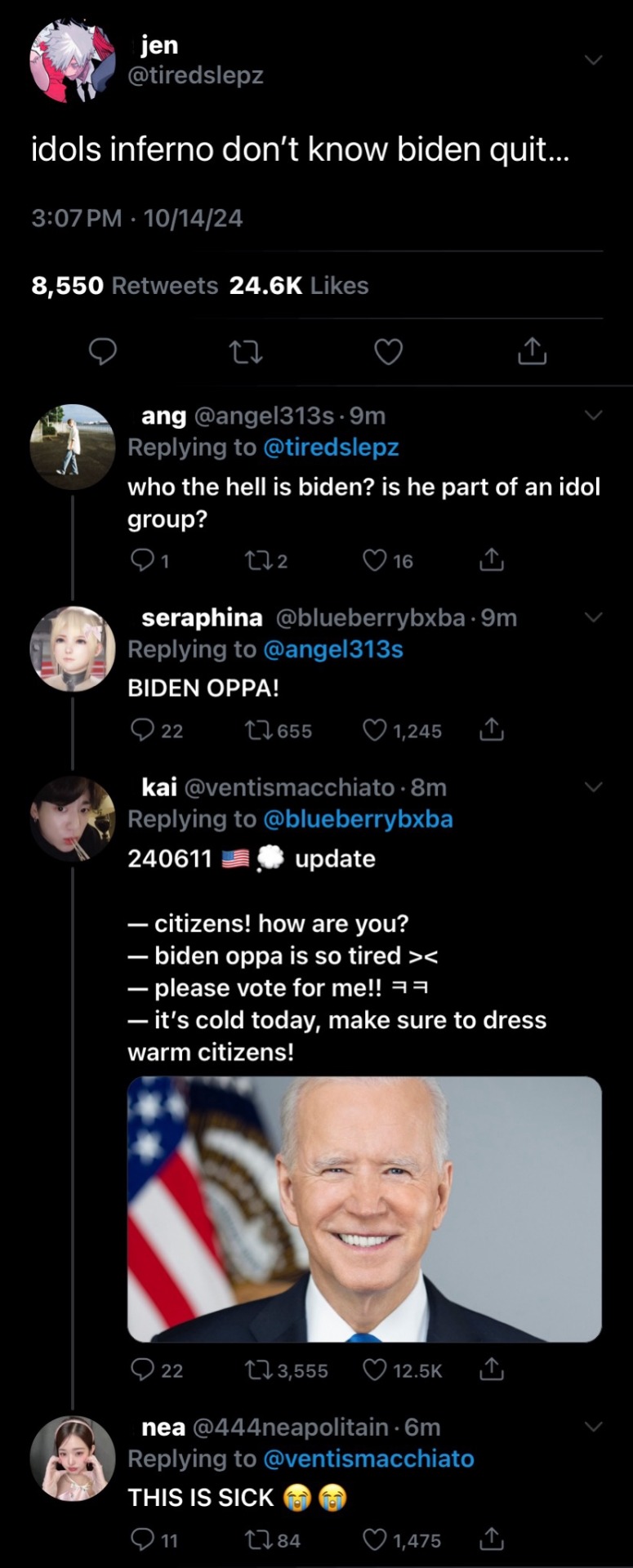The image size is (633, 1568).
Task: Retweet seraphina's reply with 655 retweets
Action: coord(256,730)
